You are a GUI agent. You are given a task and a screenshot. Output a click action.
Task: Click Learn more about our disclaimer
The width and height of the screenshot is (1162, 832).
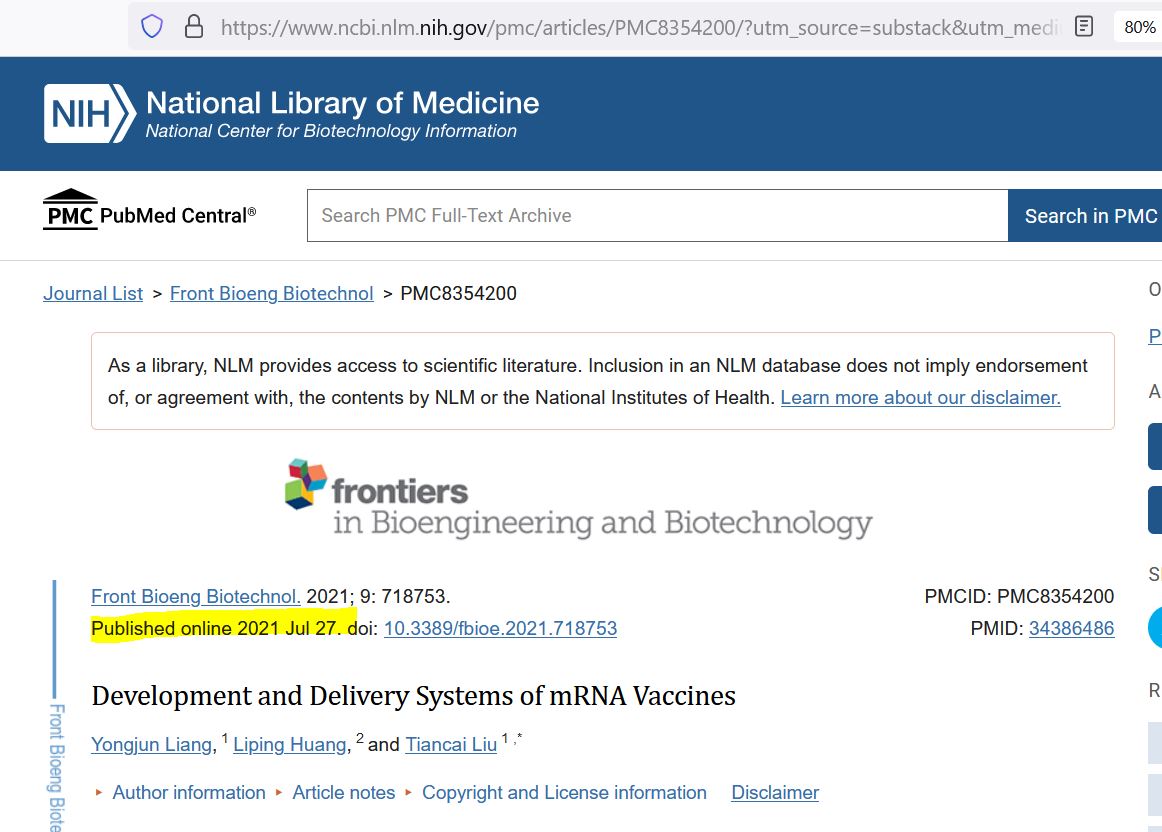[x=920, y=397]
